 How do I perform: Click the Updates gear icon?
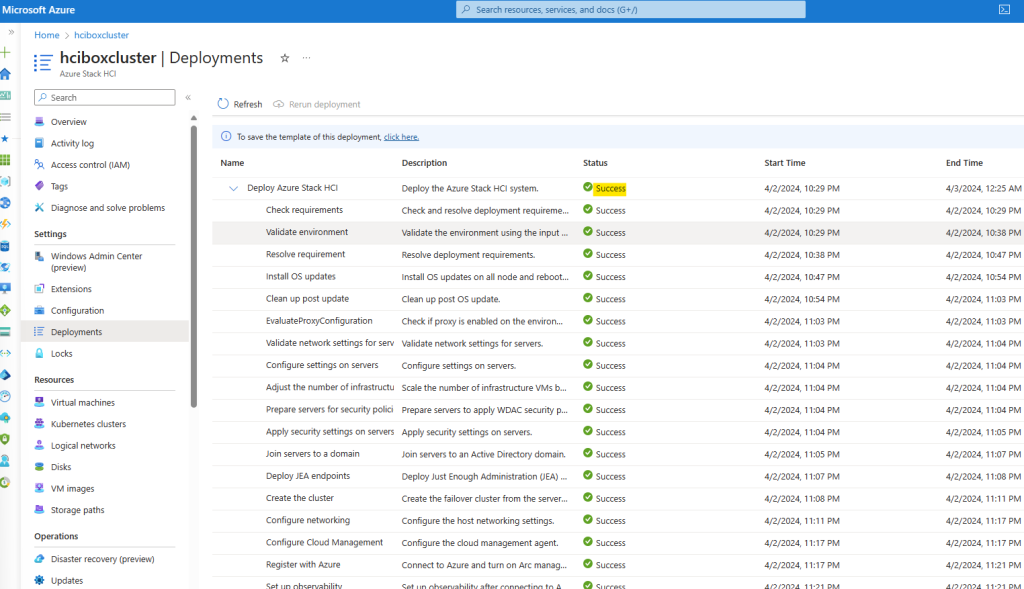coord(39,581)
